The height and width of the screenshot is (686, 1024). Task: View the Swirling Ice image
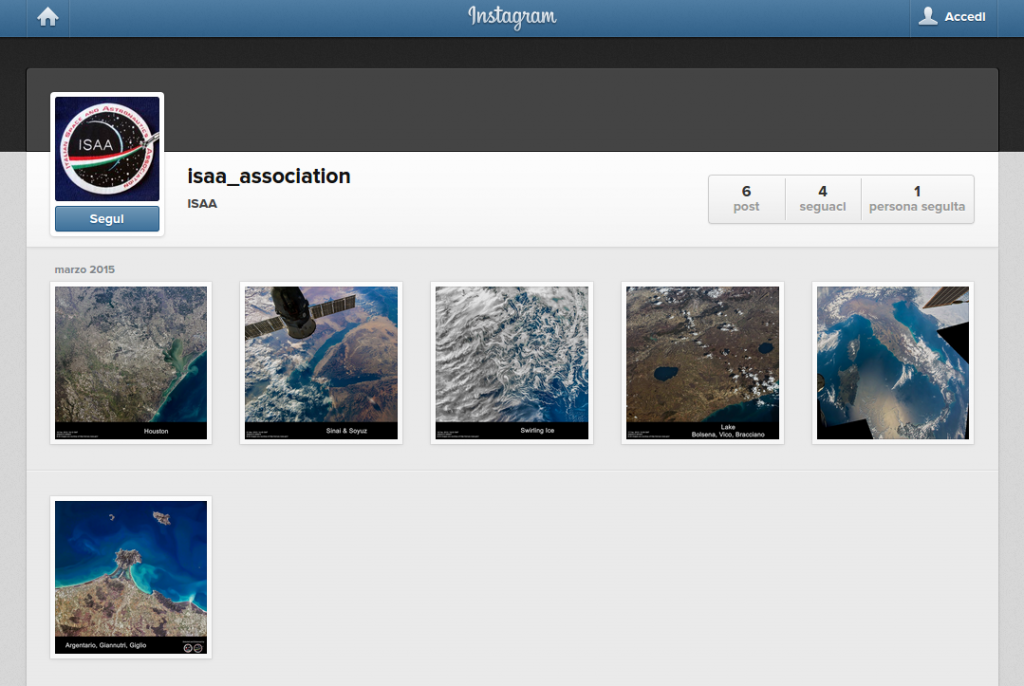coord(511,362)
